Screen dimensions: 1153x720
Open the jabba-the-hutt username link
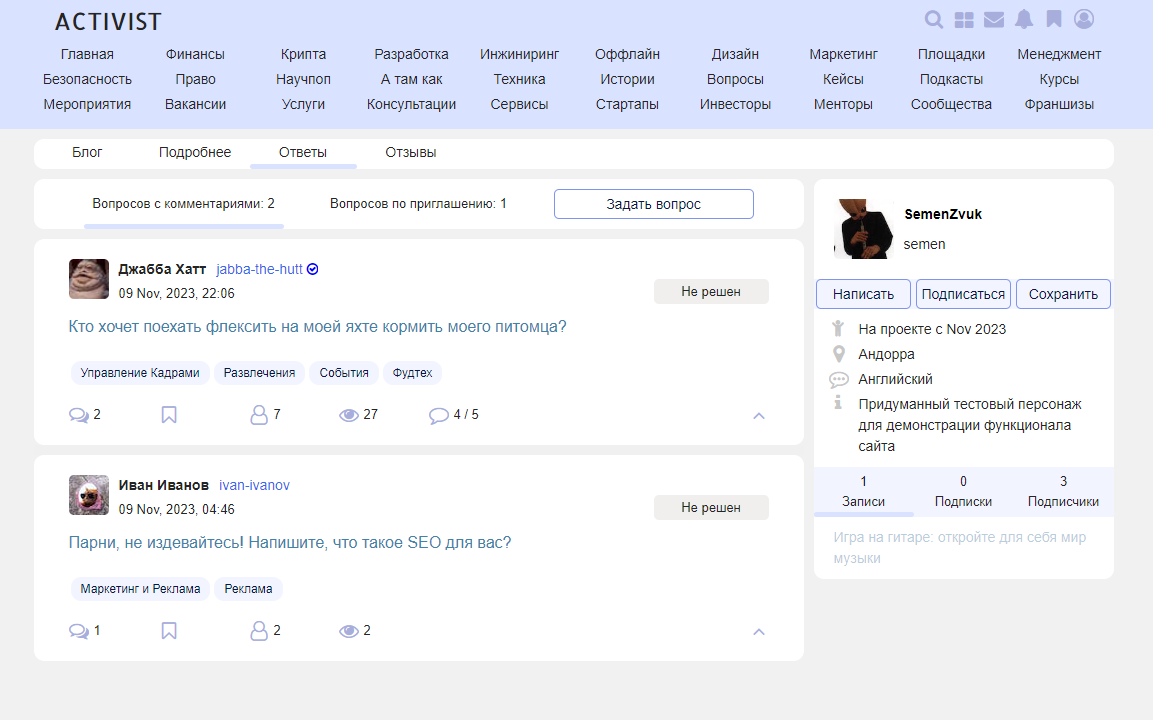click(x=259, y=269)
